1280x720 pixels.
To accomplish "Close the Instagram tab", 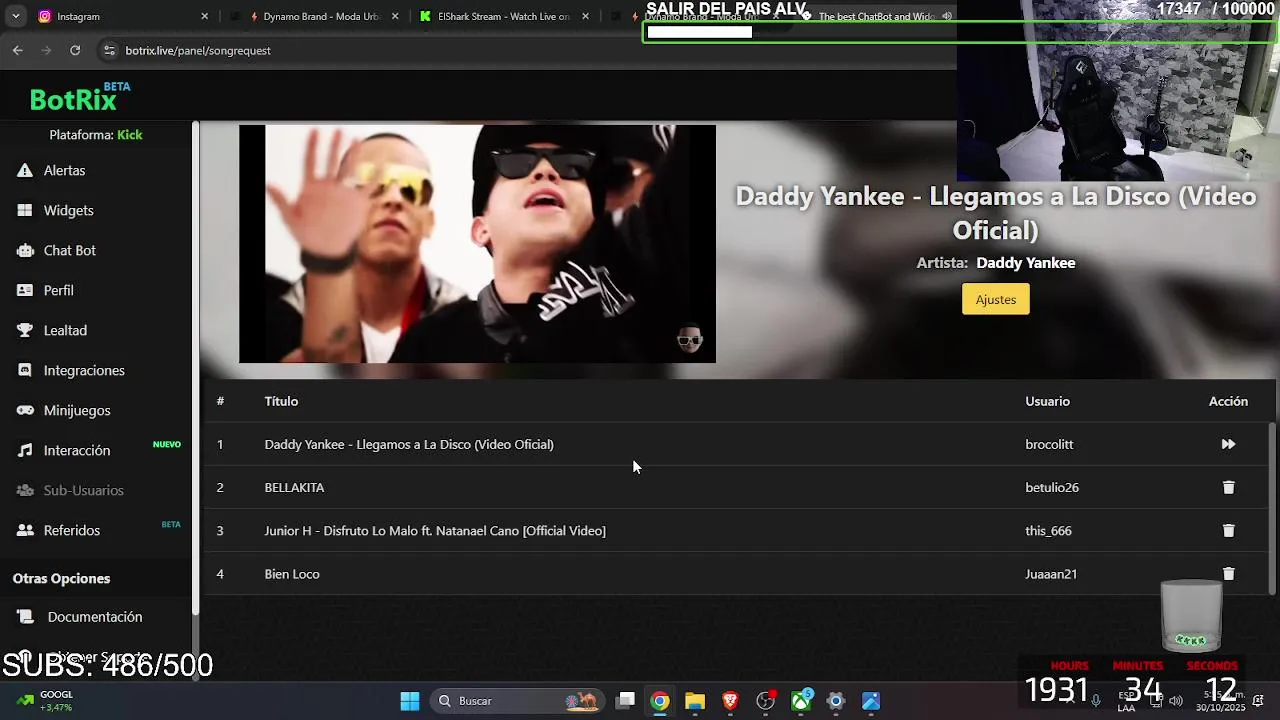I will [x=205, y=16].
